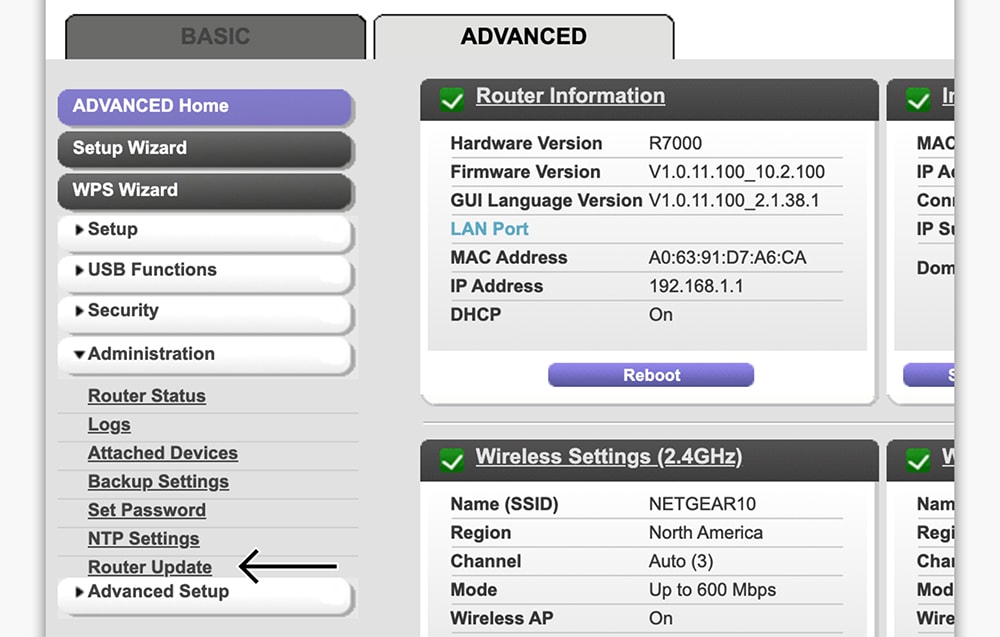Click the DHCP row label
1000x637 pixels.
coord(476,315)
